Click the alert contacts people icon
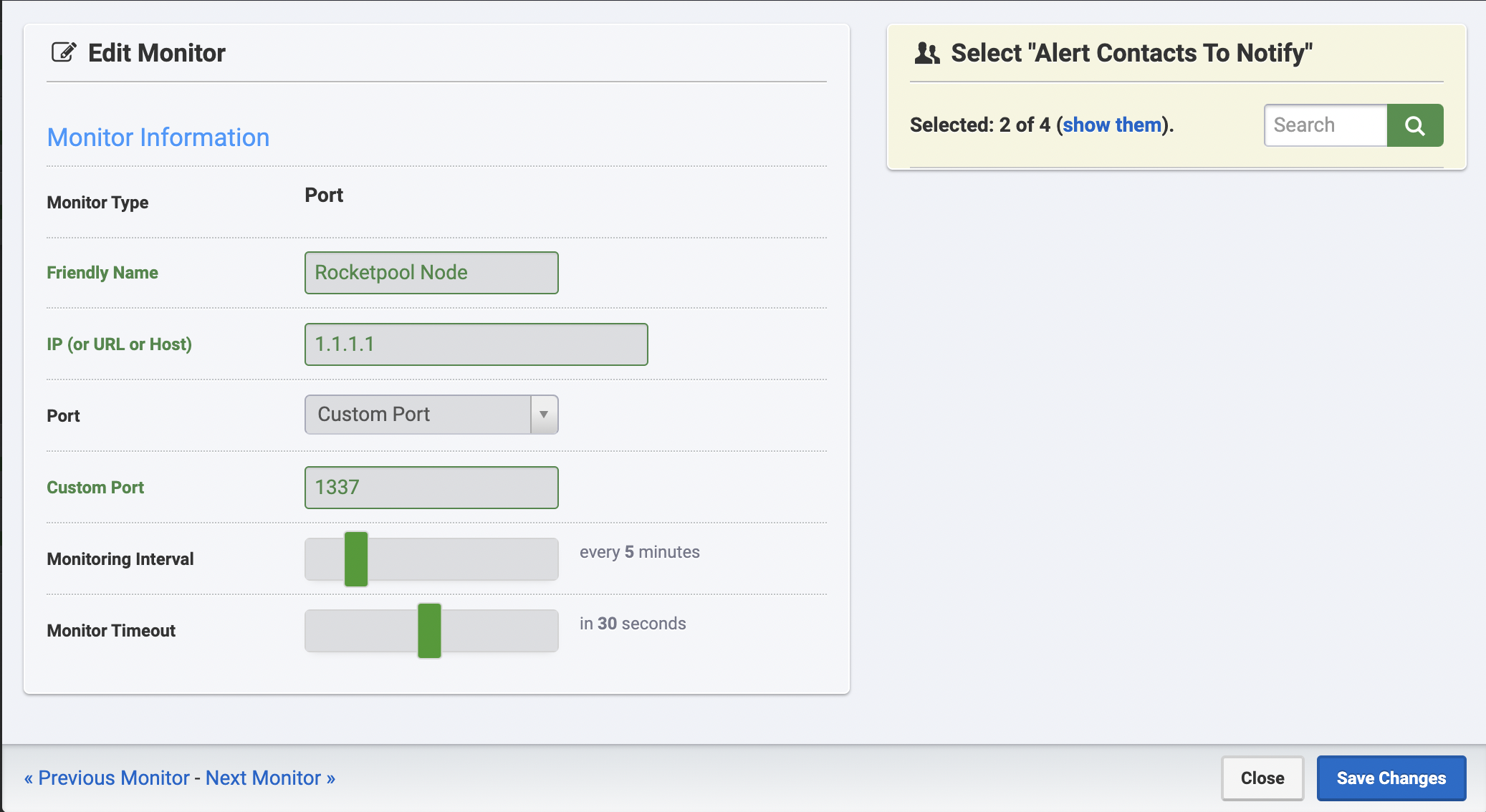Viewport: 1486px width, 812px height. coord(927,53)
